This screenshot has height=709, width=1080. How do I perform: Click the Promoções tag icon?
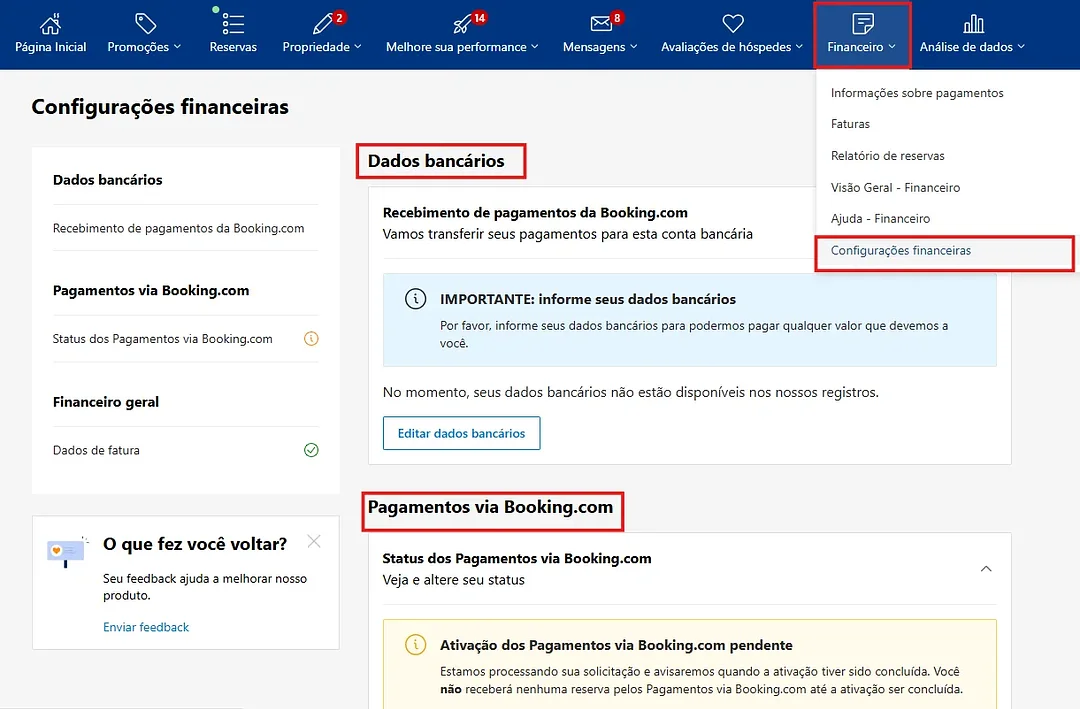[x=145, y=24]
